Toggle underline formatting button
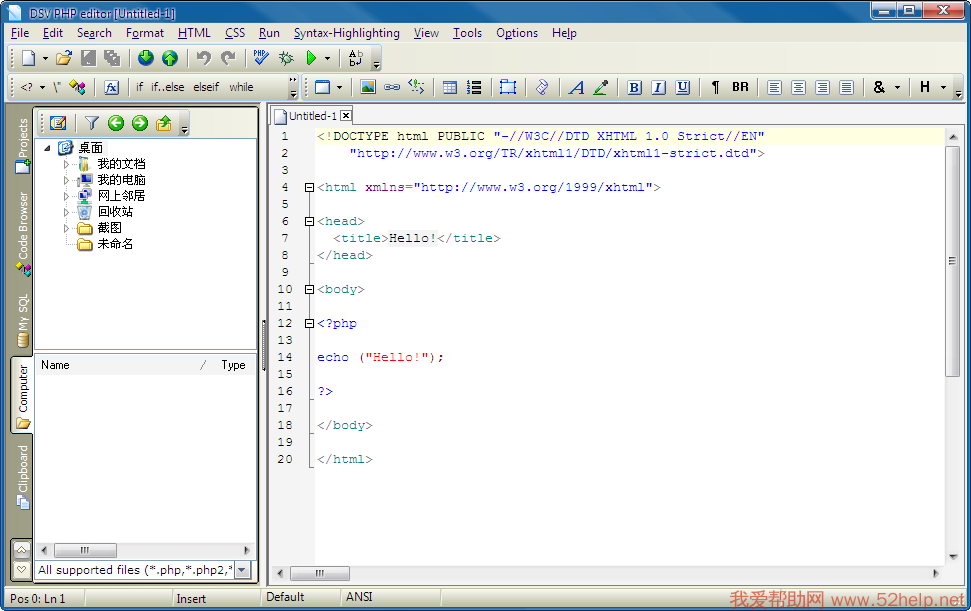Image resolution: width=971 pixels, height=611 pixels. 682,87
